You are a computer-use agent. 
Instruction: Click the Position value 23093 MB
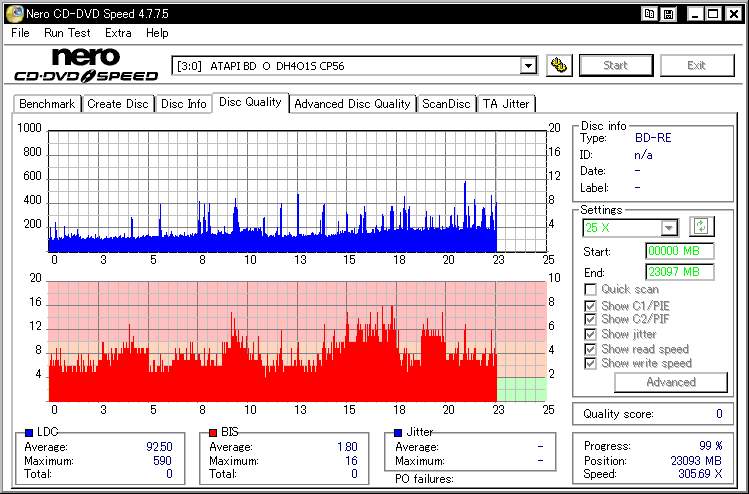coord(696,461)
